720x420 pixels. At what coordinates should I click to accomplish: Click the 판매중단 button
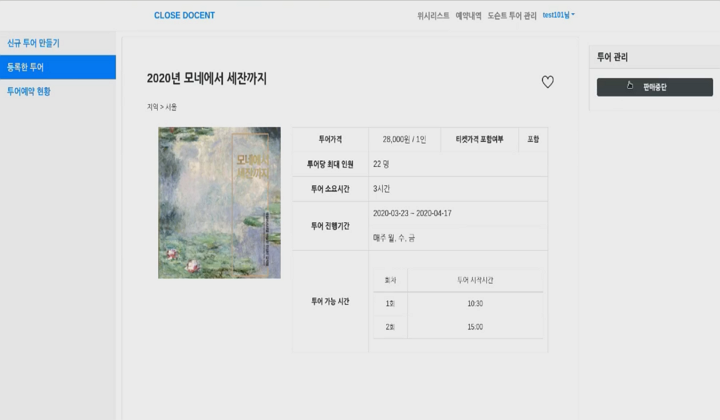click(x=655, y=87)
